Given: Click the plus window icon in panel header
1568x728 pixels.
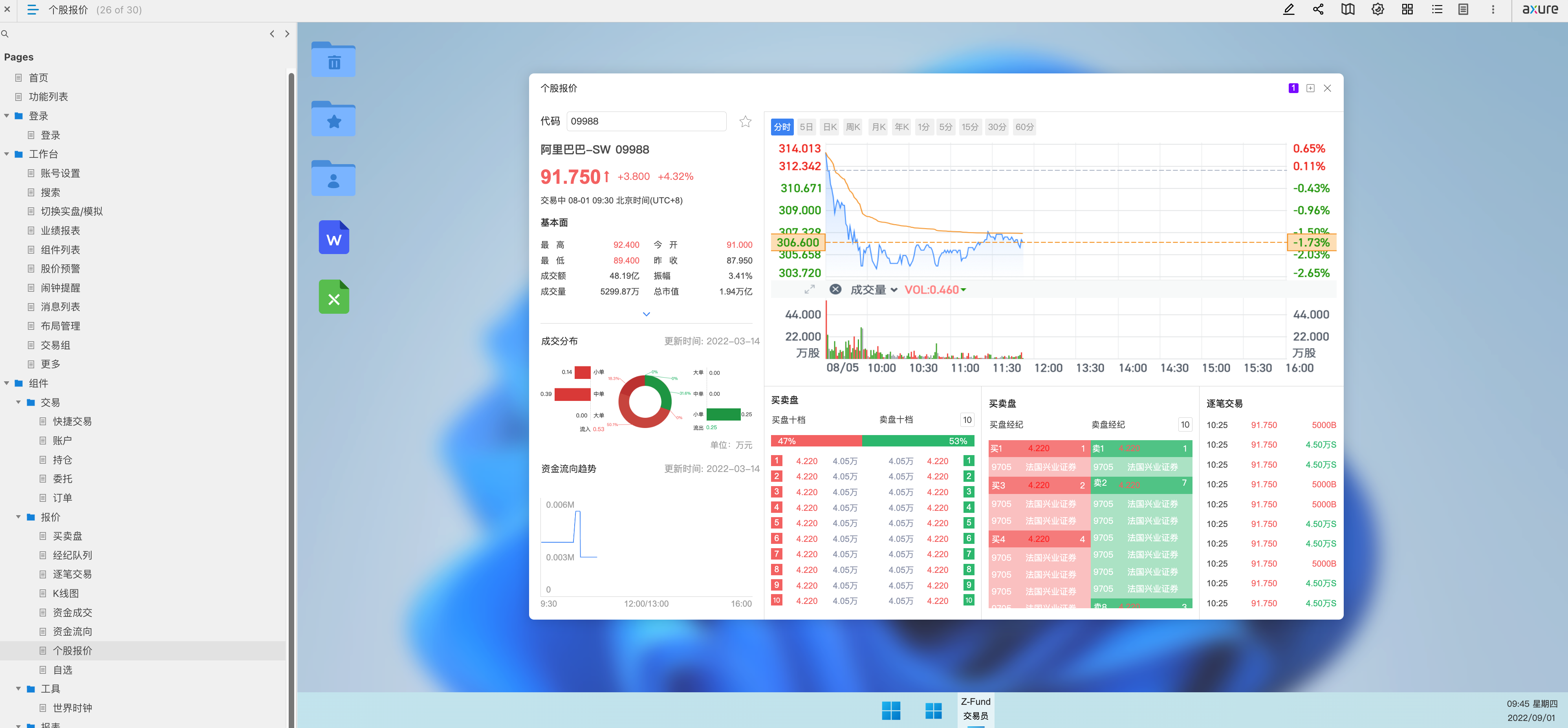Looking at the screenshot, I should tap(1310, 88).
